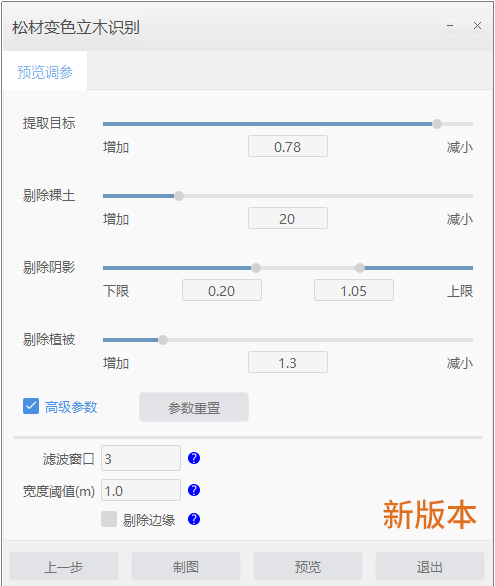Exit using the 退出 button
495x586 pixels.
coord(430,567)
